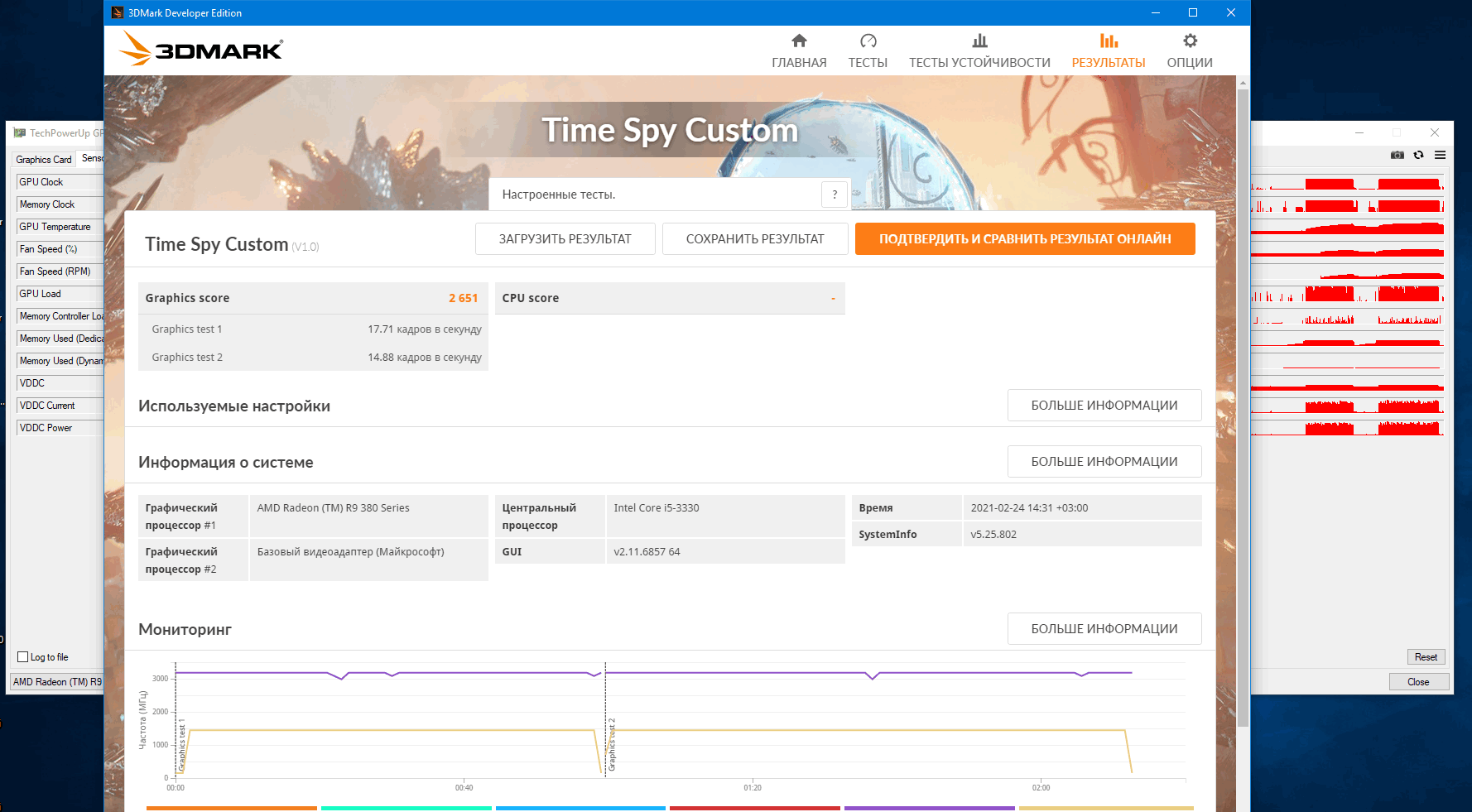Image resolution: width=1472 pixels, height=812 pixels.
Task: Click the question mark help button
Action: pos(835,195)
